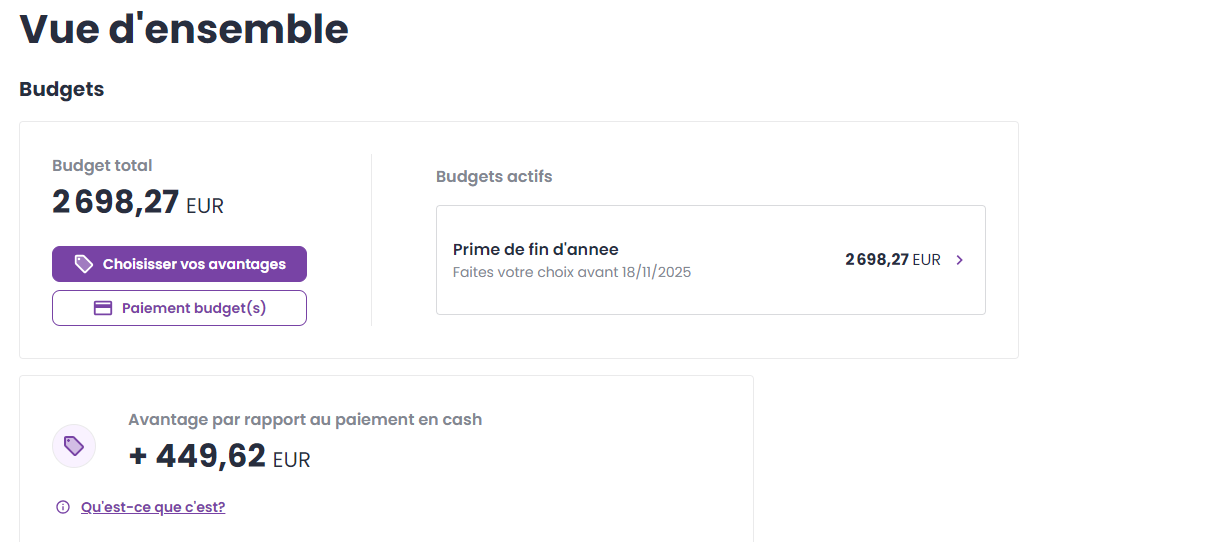Follow the Qu'est-ce que c'est? link
This screenshot has height=542, width=1232.
(x=153, y=507)
